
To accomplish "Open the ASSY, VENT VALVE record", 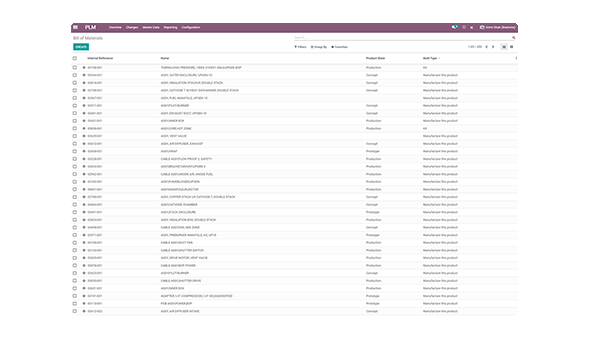I will 173,136.
